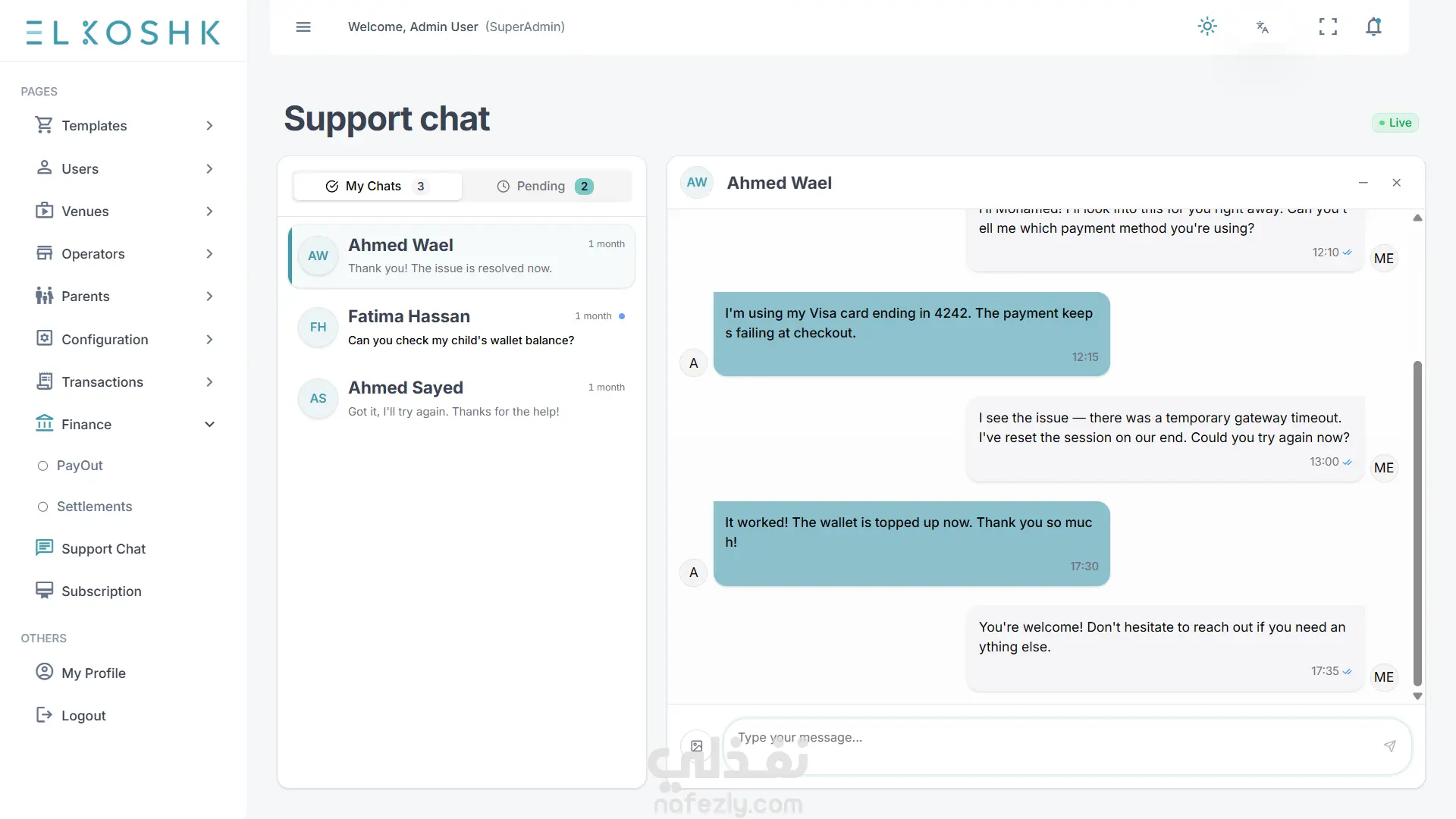
Task: Select the My Chats tab
Action: click(x=378, y=187)
